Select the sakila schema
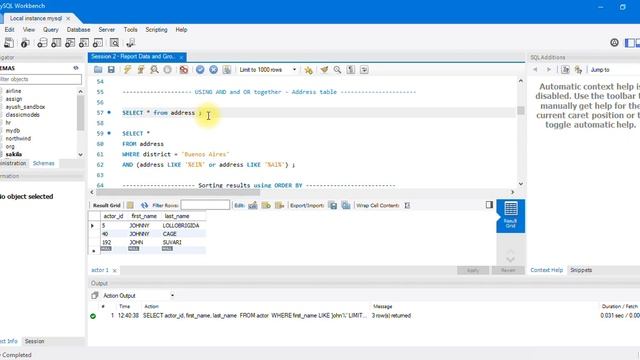Viewport: 640px width, 360px height. click(14, 154)
